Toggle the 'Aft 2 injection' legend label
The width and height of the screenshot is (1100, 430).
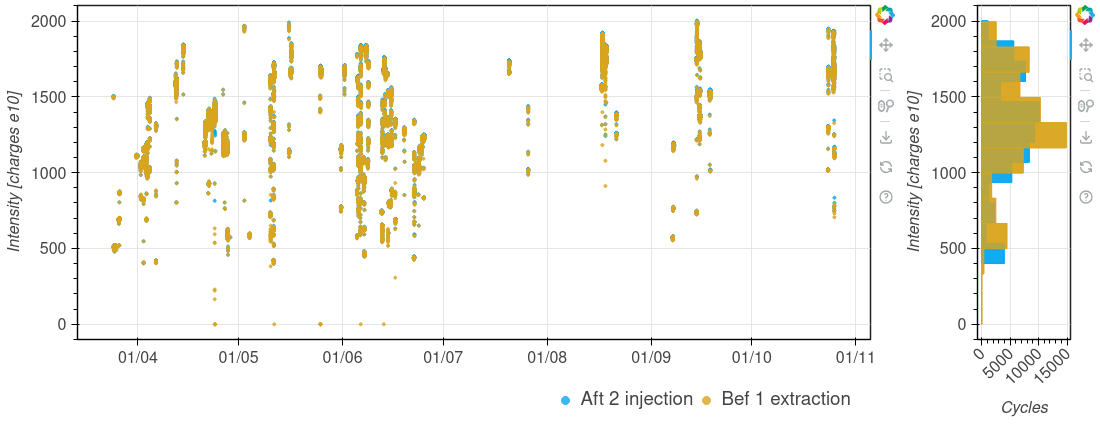(x=636, y=399)
